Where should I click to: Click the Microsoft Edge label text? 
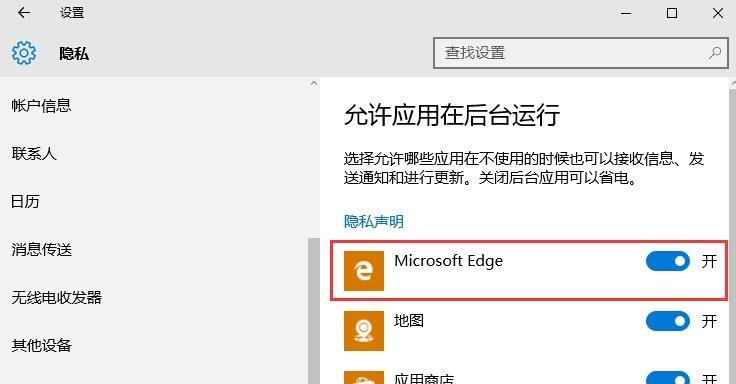coord(448,261)
